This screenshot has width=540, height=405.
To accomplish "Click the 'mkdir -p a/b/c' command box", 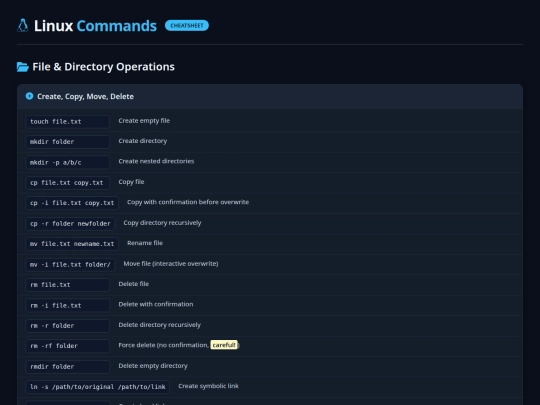I will point(68,162).
